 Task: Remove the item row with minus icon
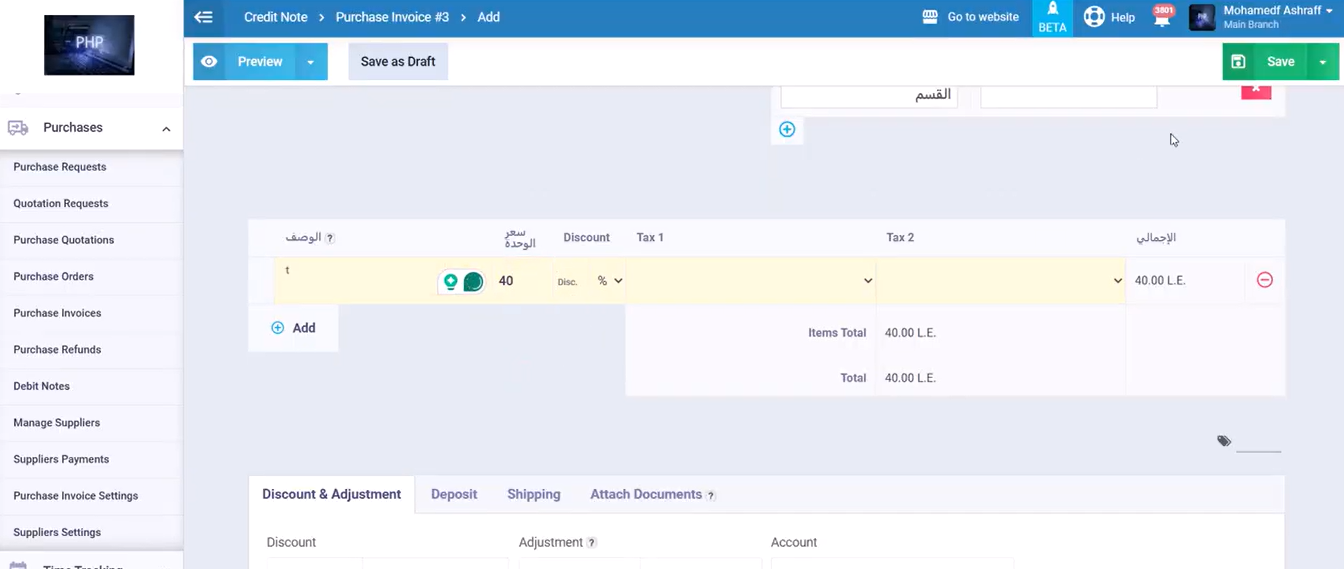[x=1264, y=280]
